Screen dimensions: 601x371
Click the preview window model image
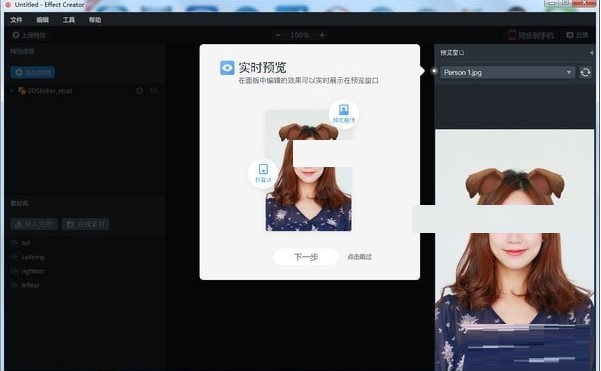pyautogui.click(x=515, y=250)
